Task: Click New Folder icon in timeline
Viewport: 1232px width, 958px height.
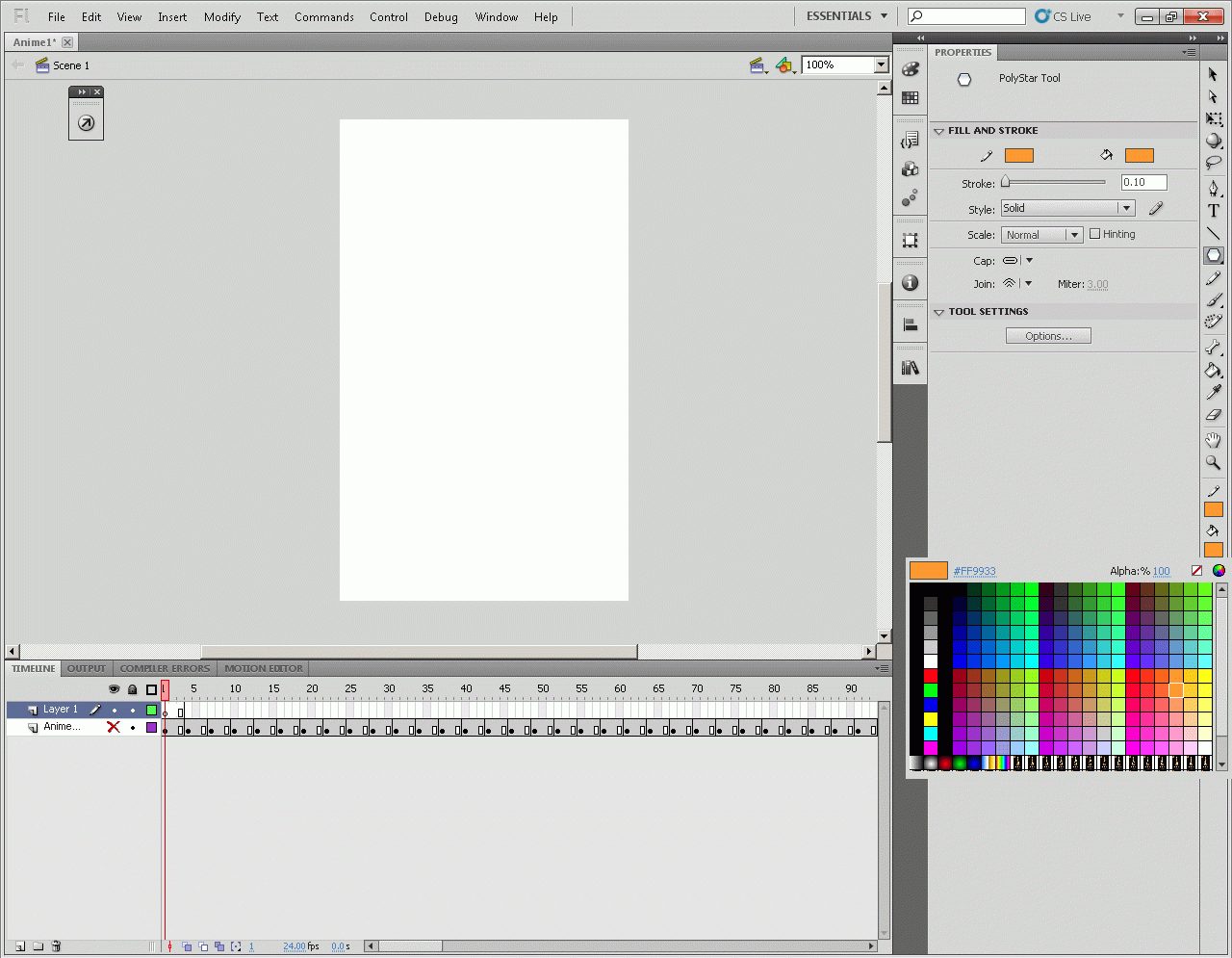Action: 38,946
